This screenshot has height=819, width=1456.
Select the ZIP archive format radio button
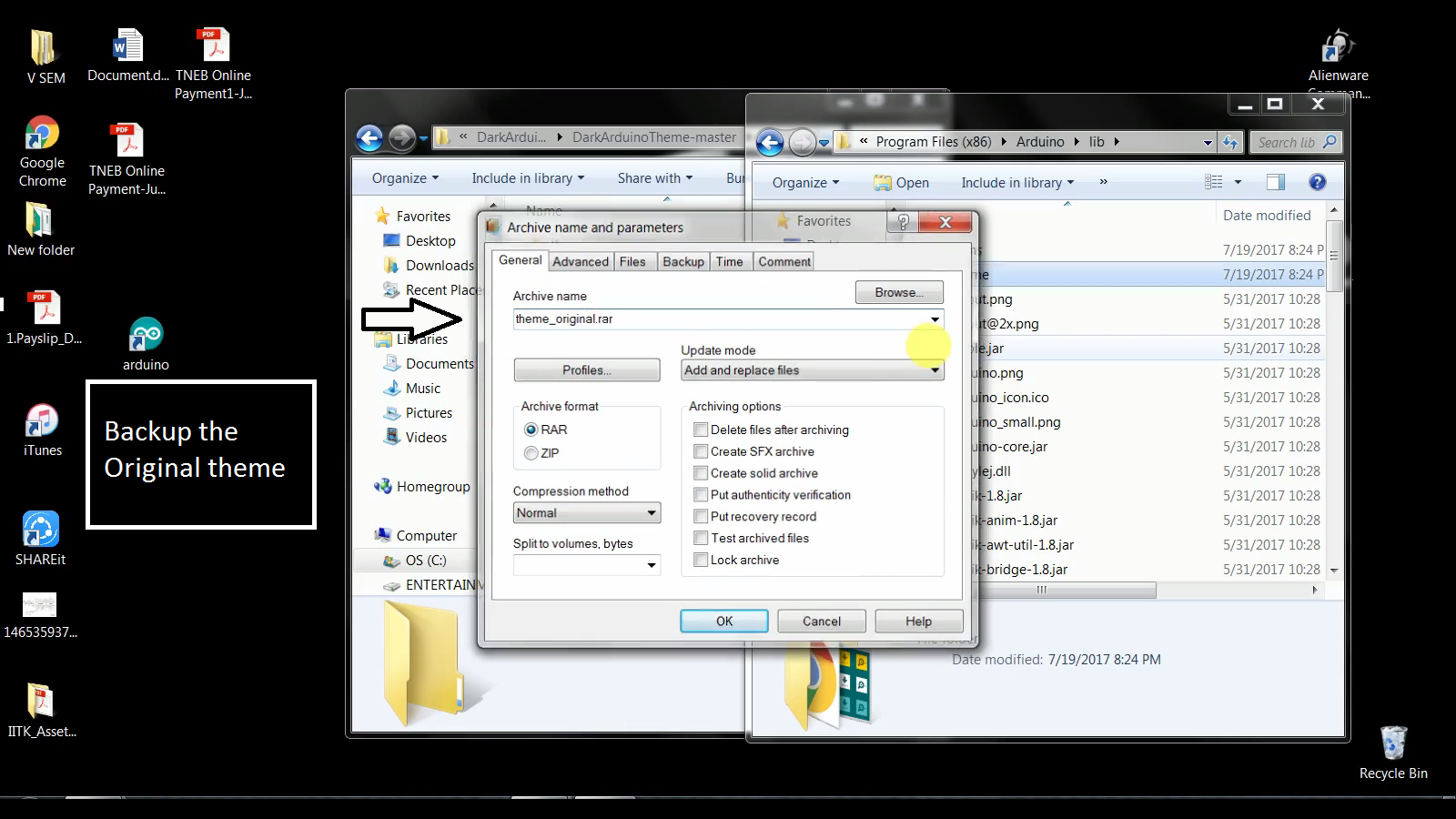(531, 453)
